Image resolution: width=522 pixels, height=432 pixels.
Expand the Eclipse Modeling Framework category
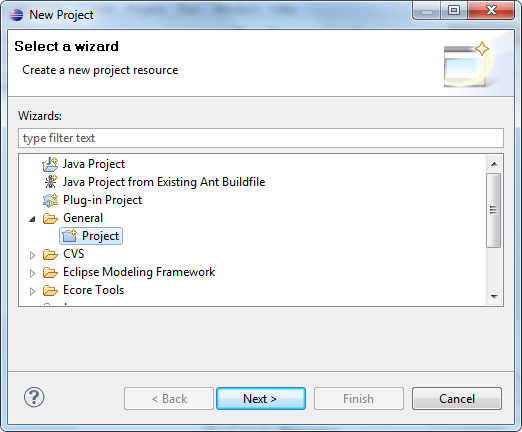32,273
